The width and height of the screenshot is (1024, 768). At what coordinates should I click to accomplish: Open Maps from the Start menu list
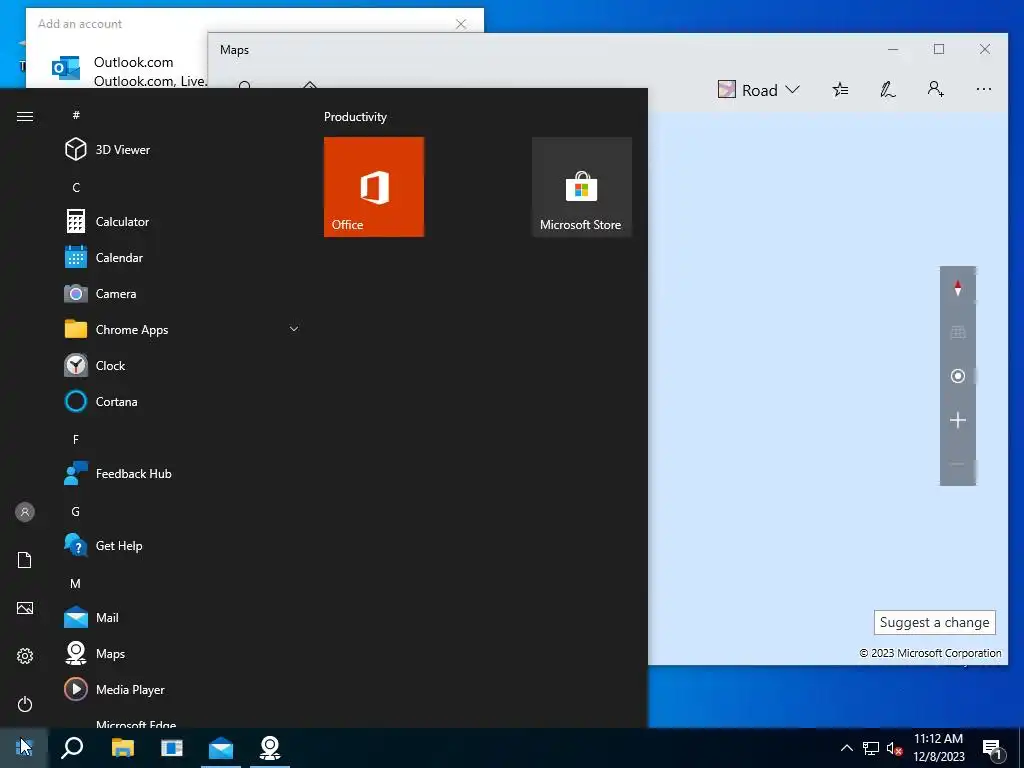183,653
